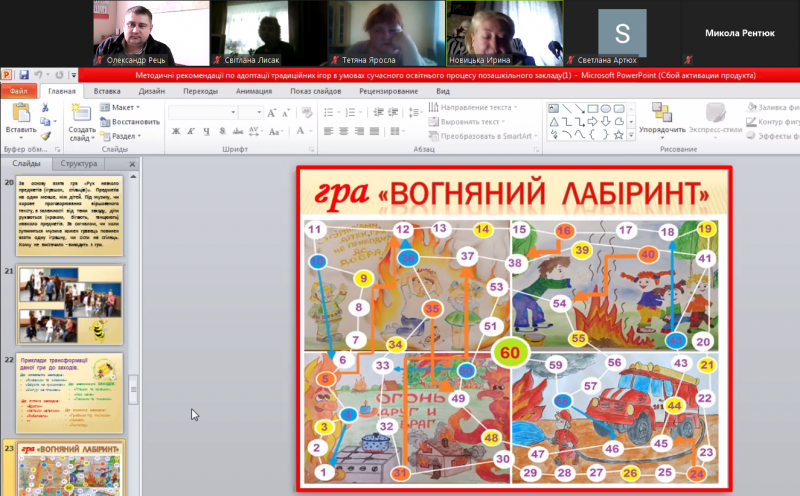This screenshot has width=800, height=496.
Task: Click the Save icon in quick access toolbar
Action: click(x=23, y=75)
